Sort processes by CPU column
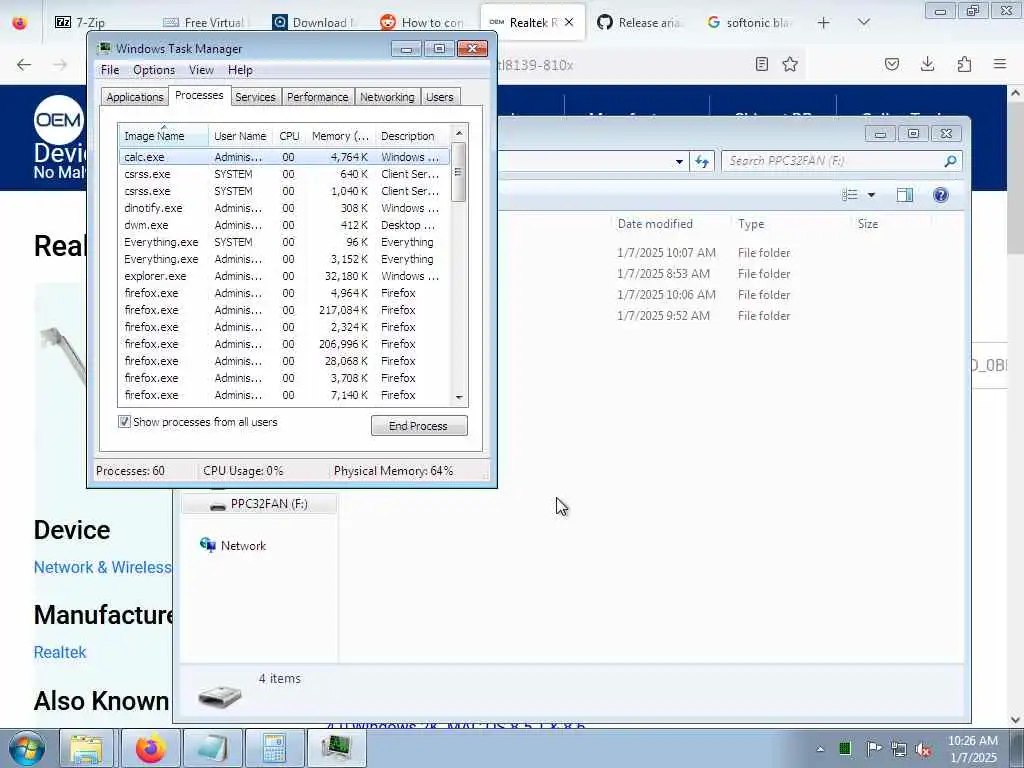This screenshot has height=768, width=1024. 289,136
